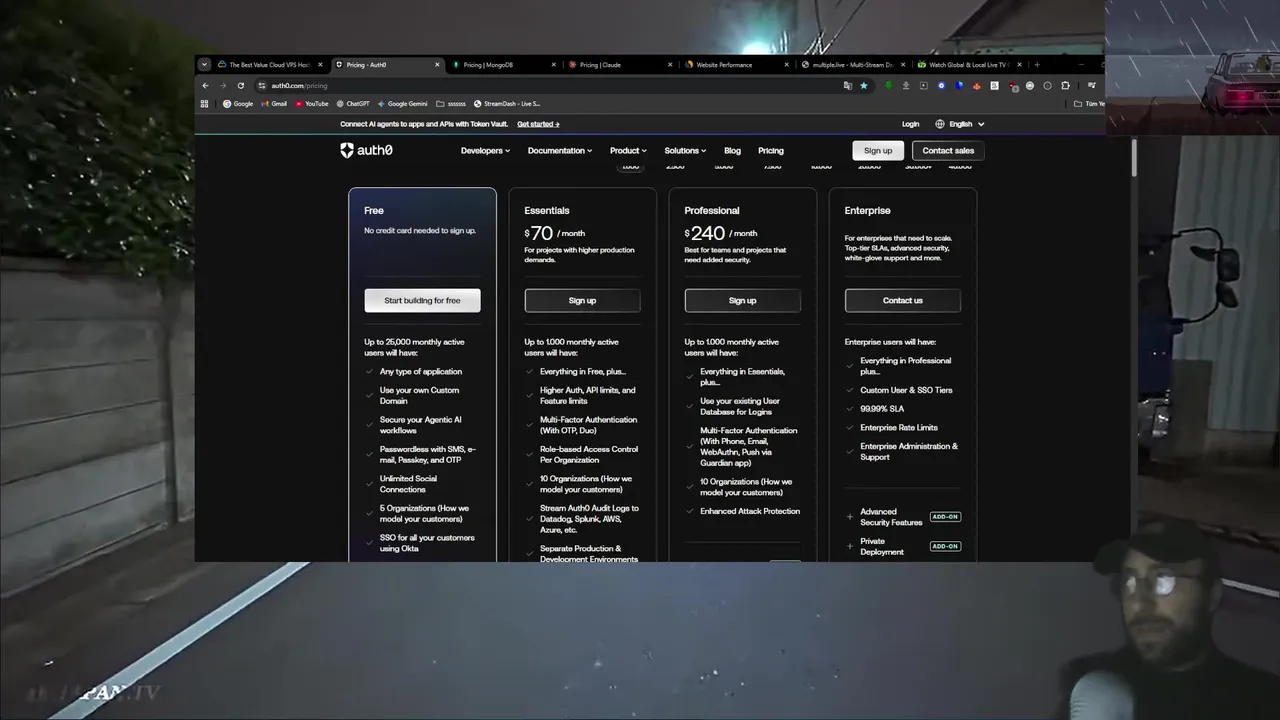Viewport: 1280px width, 720px height.
Task: Open the Extensions puzzle piece menu
Action: pyautogui.click(x=1065, y=85)
